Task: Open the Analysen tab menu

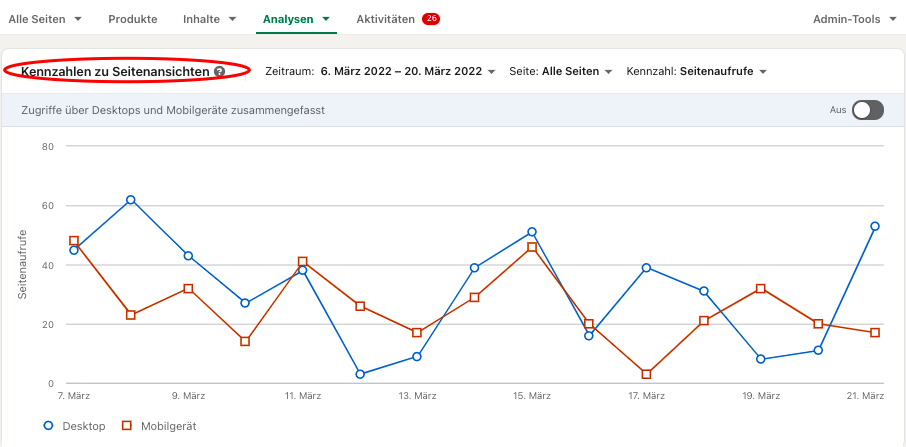Action: pos(296,19)
